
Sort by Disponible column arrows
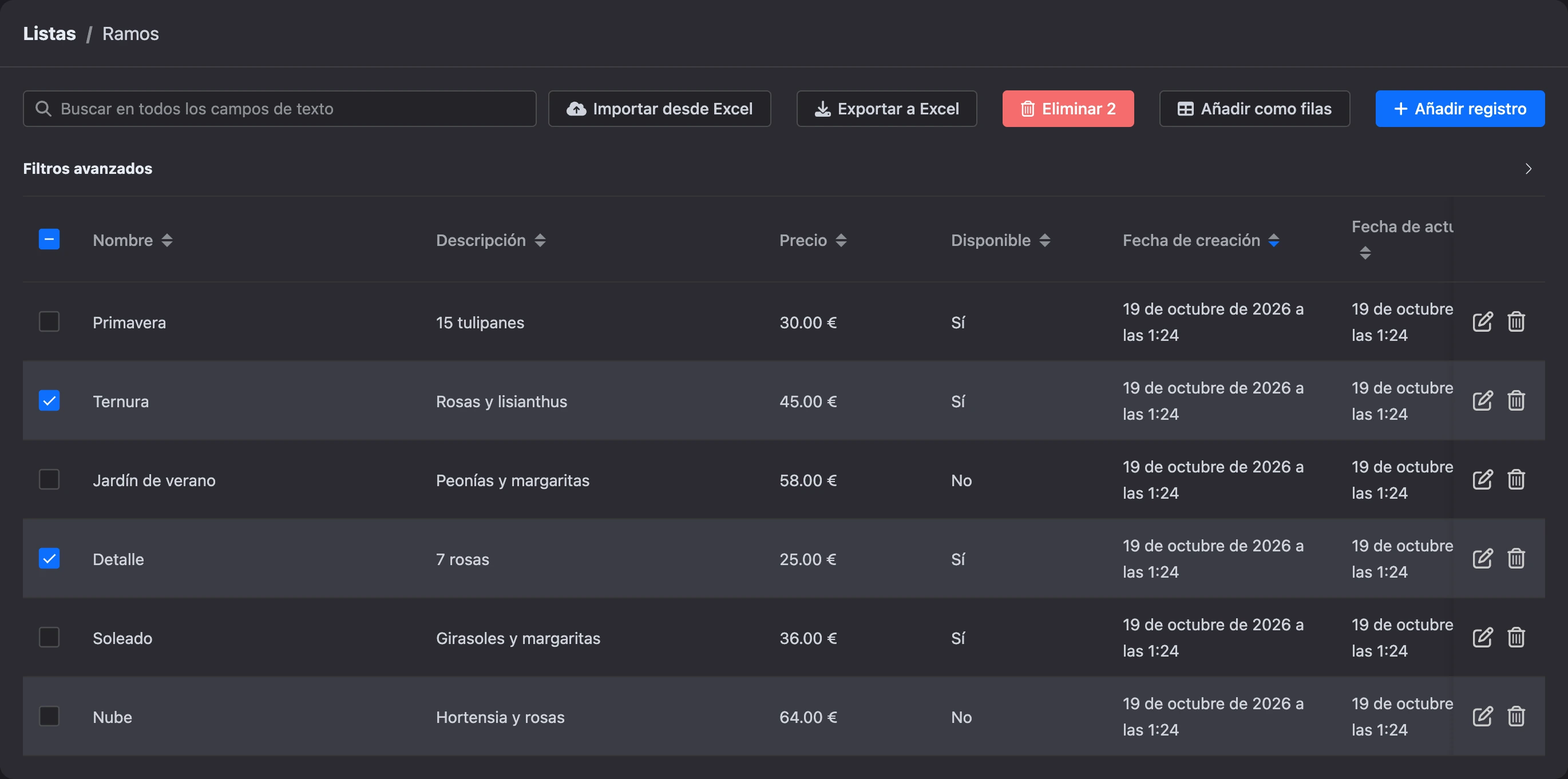click(x=1044, y=240)
